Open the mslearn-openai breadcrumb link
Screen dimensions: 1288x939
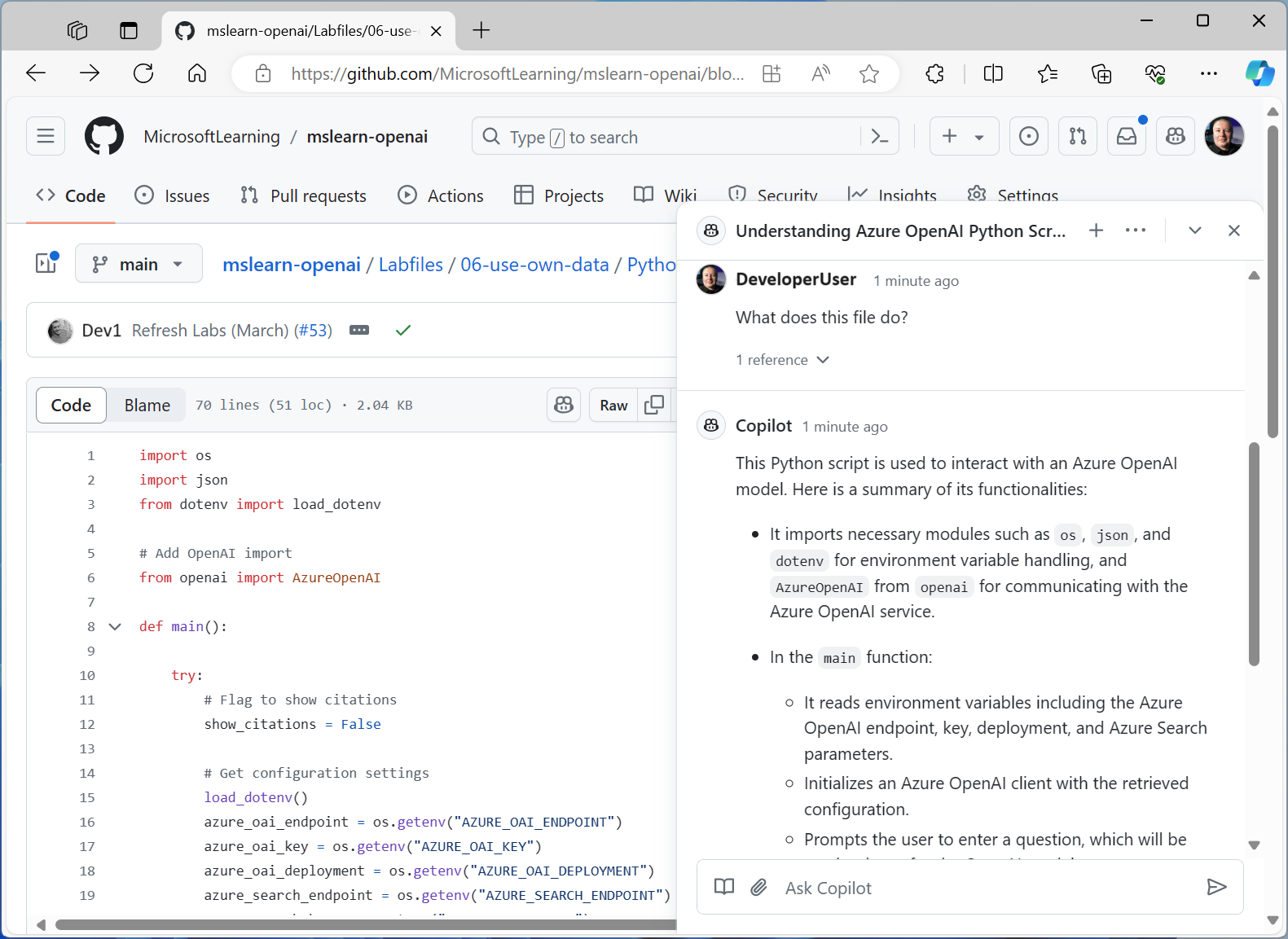pyautogui.click(x=292, y=265)
